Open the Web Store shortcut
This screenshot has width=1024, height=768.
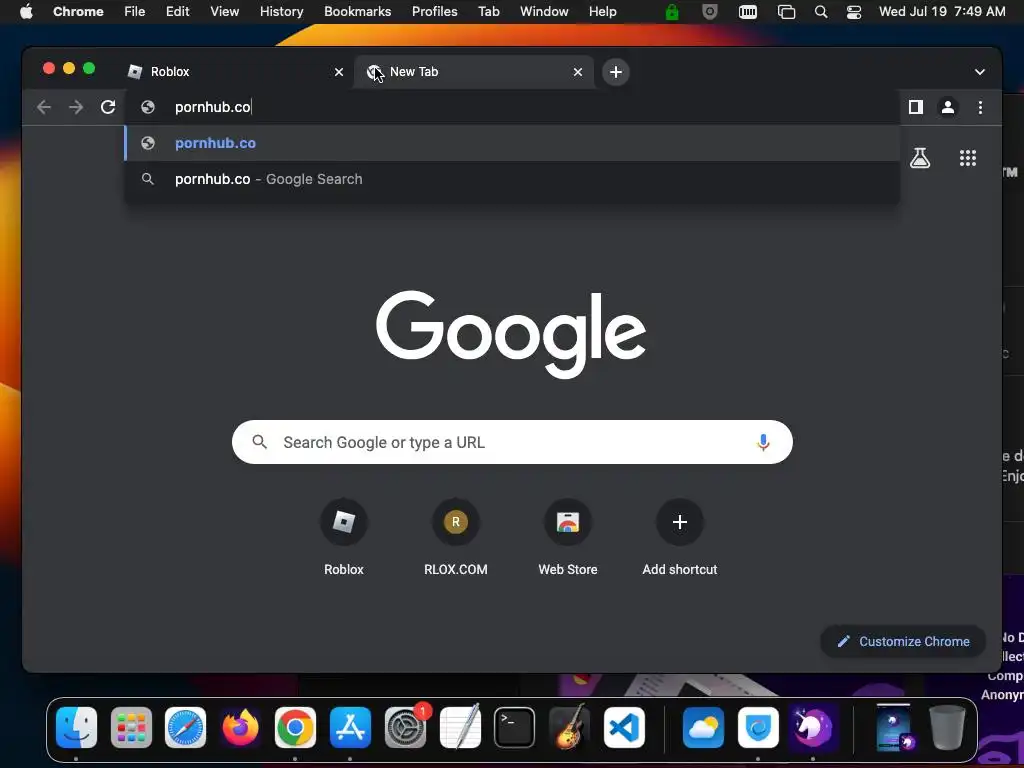pos(568,537)
